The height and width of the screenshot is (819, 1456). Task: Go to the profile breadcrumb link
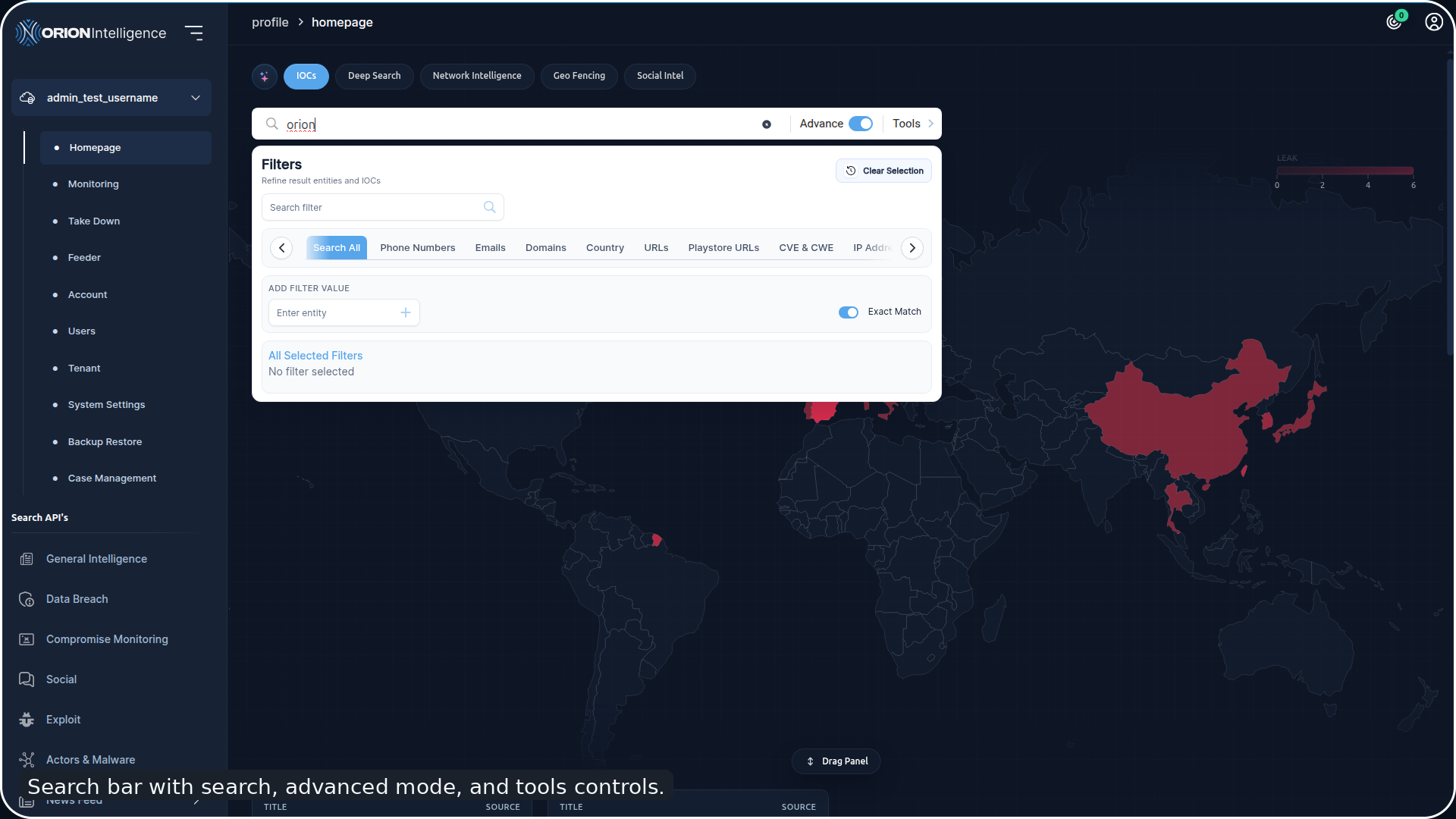270,22
